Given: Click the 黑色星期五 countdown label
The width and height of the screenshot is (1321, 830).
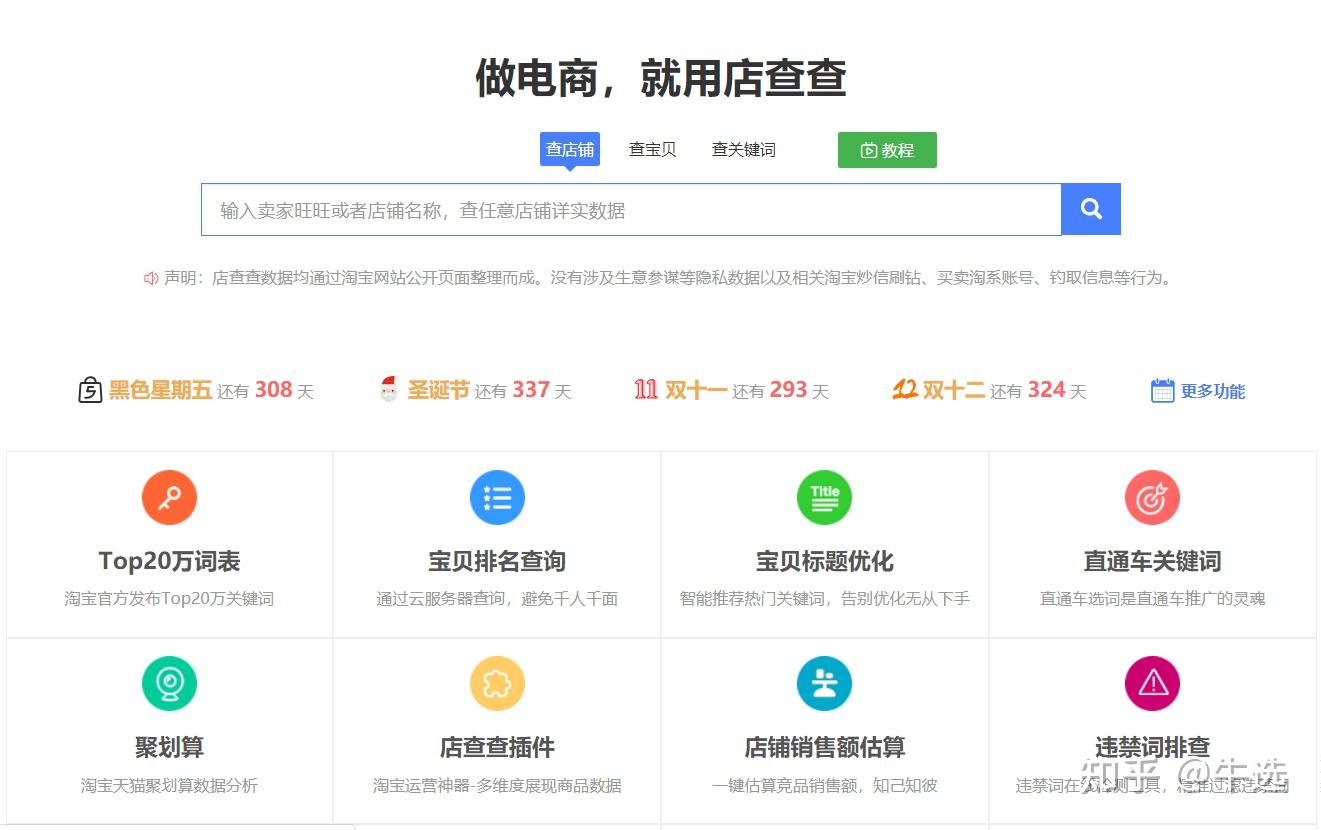Looking at the screenshot, I should (x=160, y=390).
